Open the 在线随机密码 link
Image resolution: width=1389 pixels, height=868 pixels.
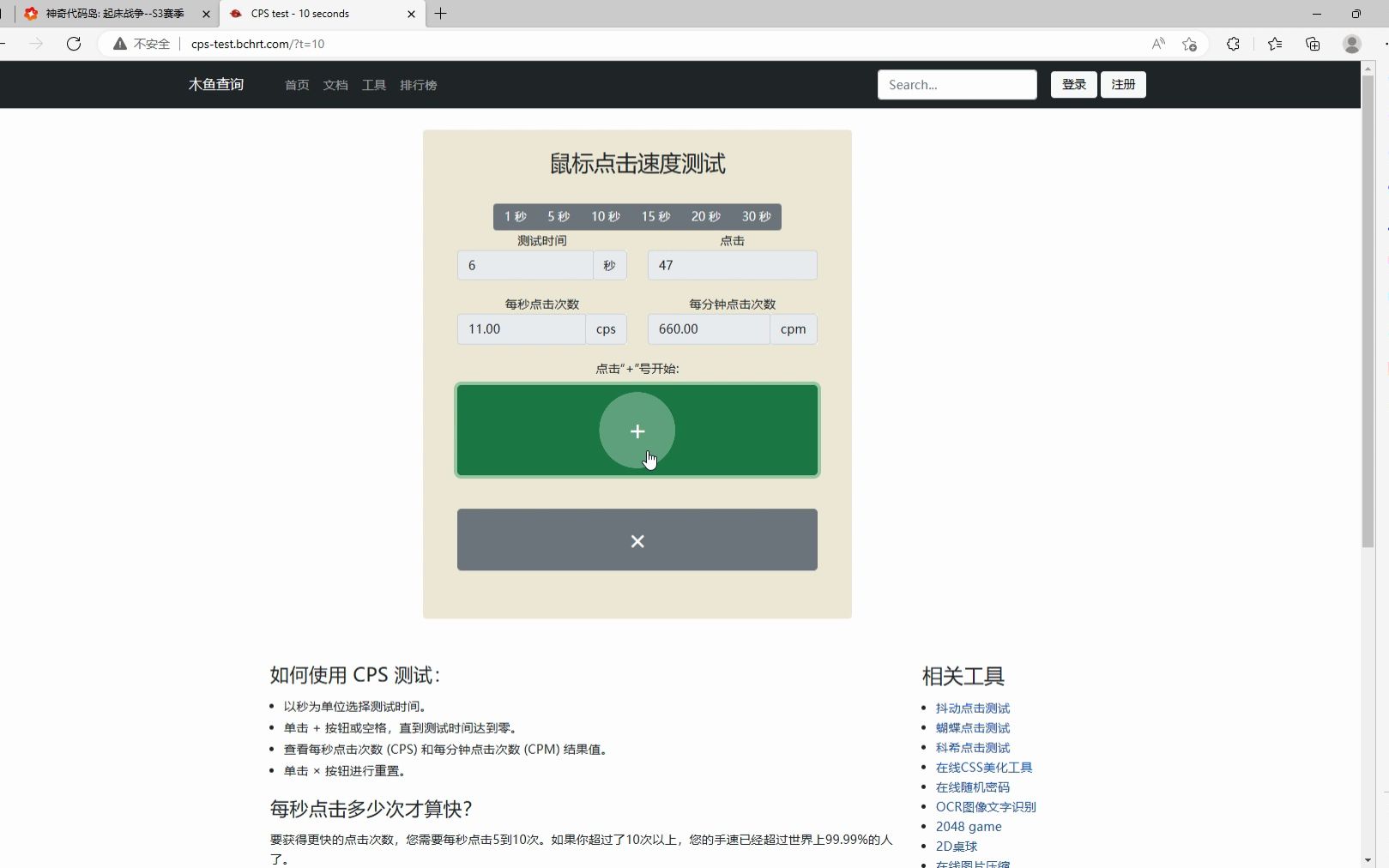973,787
